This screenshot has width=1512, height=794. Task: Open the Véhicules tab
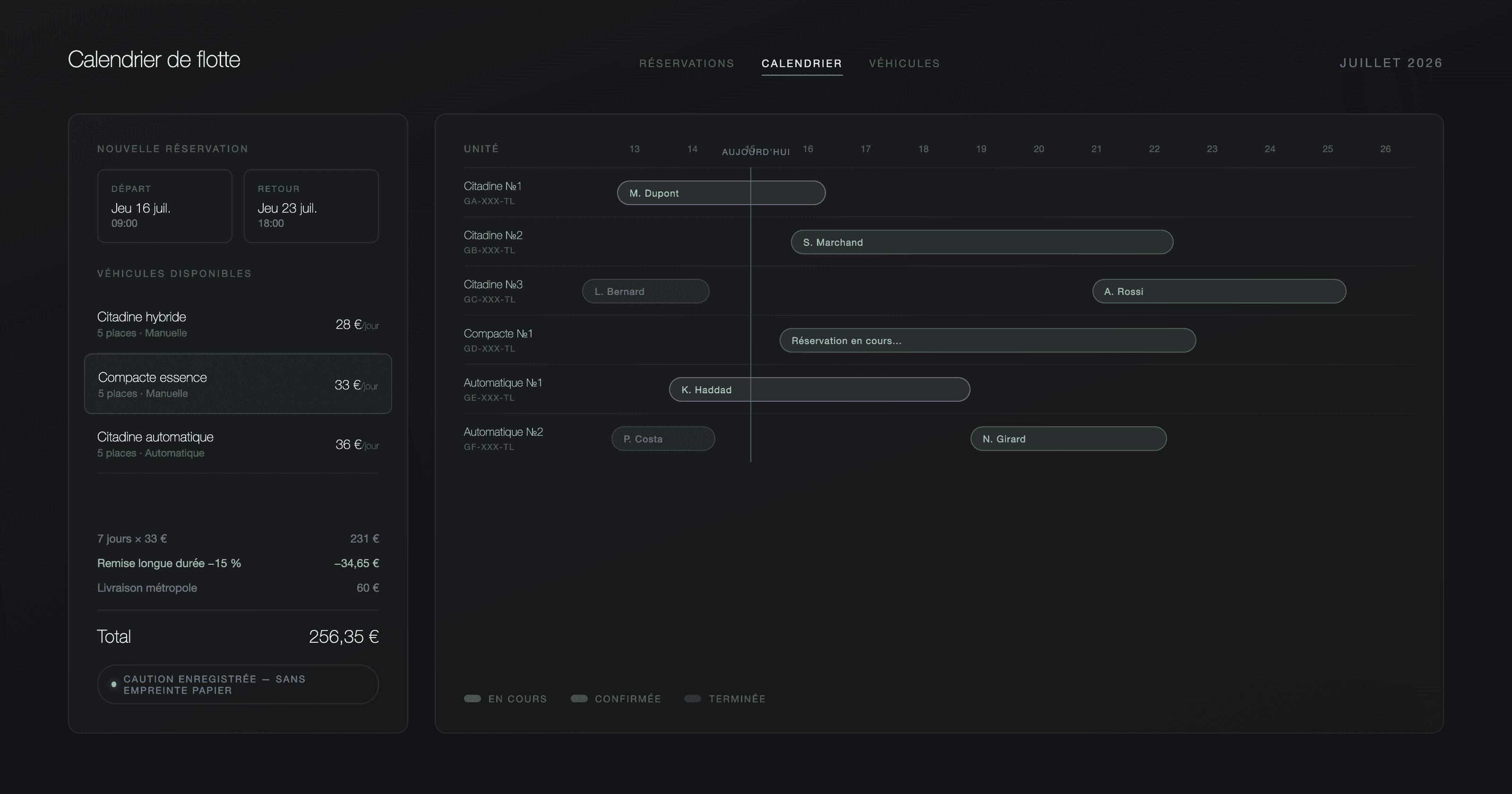(904, 63)
